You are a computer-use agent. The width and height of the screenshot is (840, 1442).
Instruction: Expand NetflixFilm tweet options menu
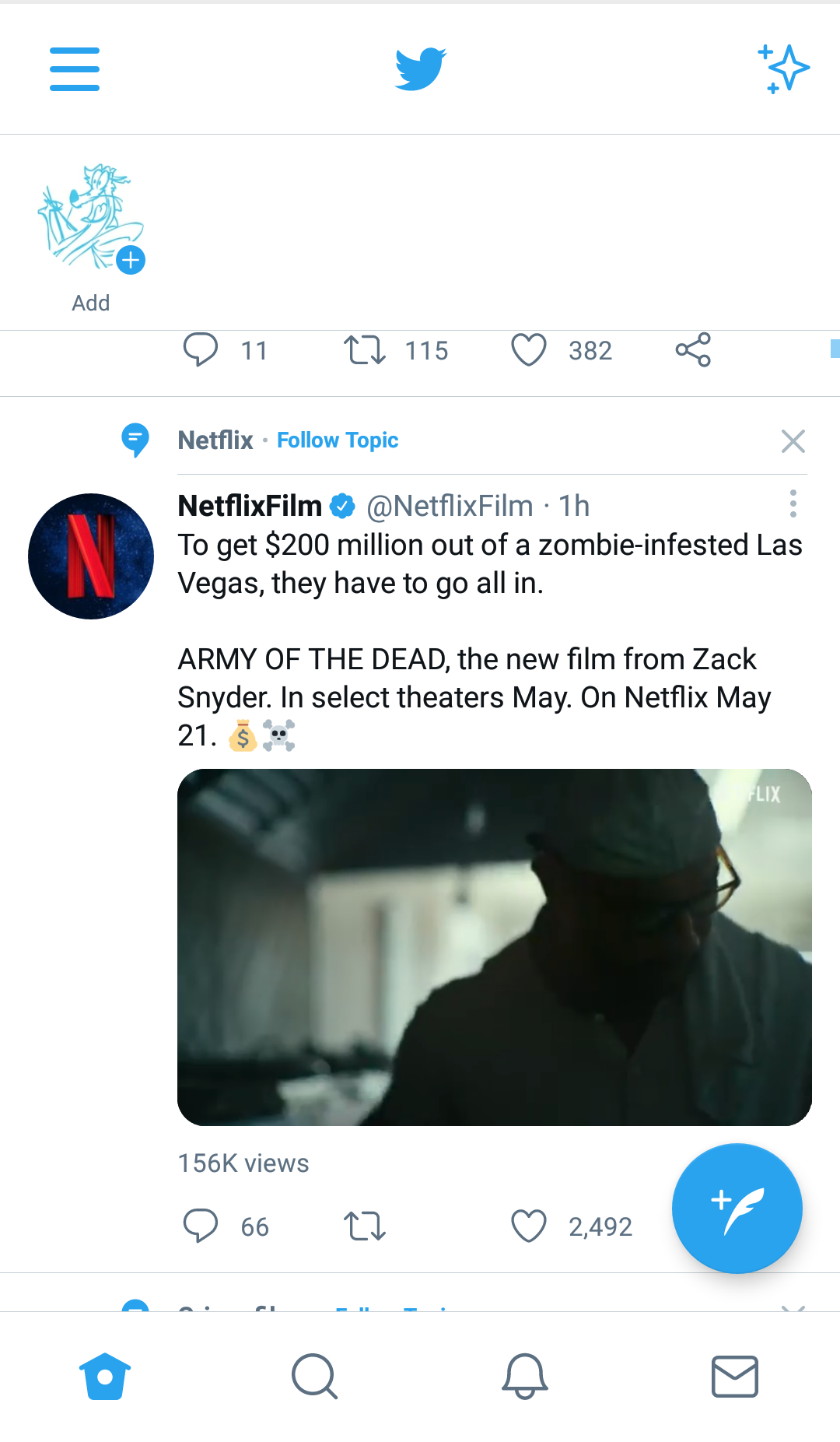tap(793, 504)
